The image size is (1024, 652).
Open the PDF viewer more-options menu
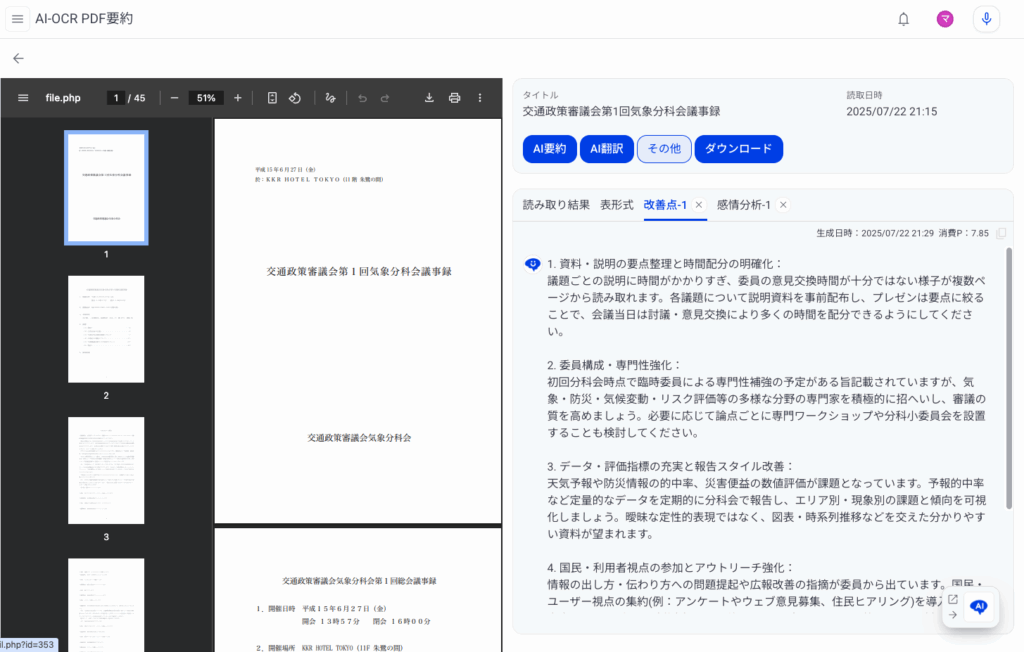[480, 98]
